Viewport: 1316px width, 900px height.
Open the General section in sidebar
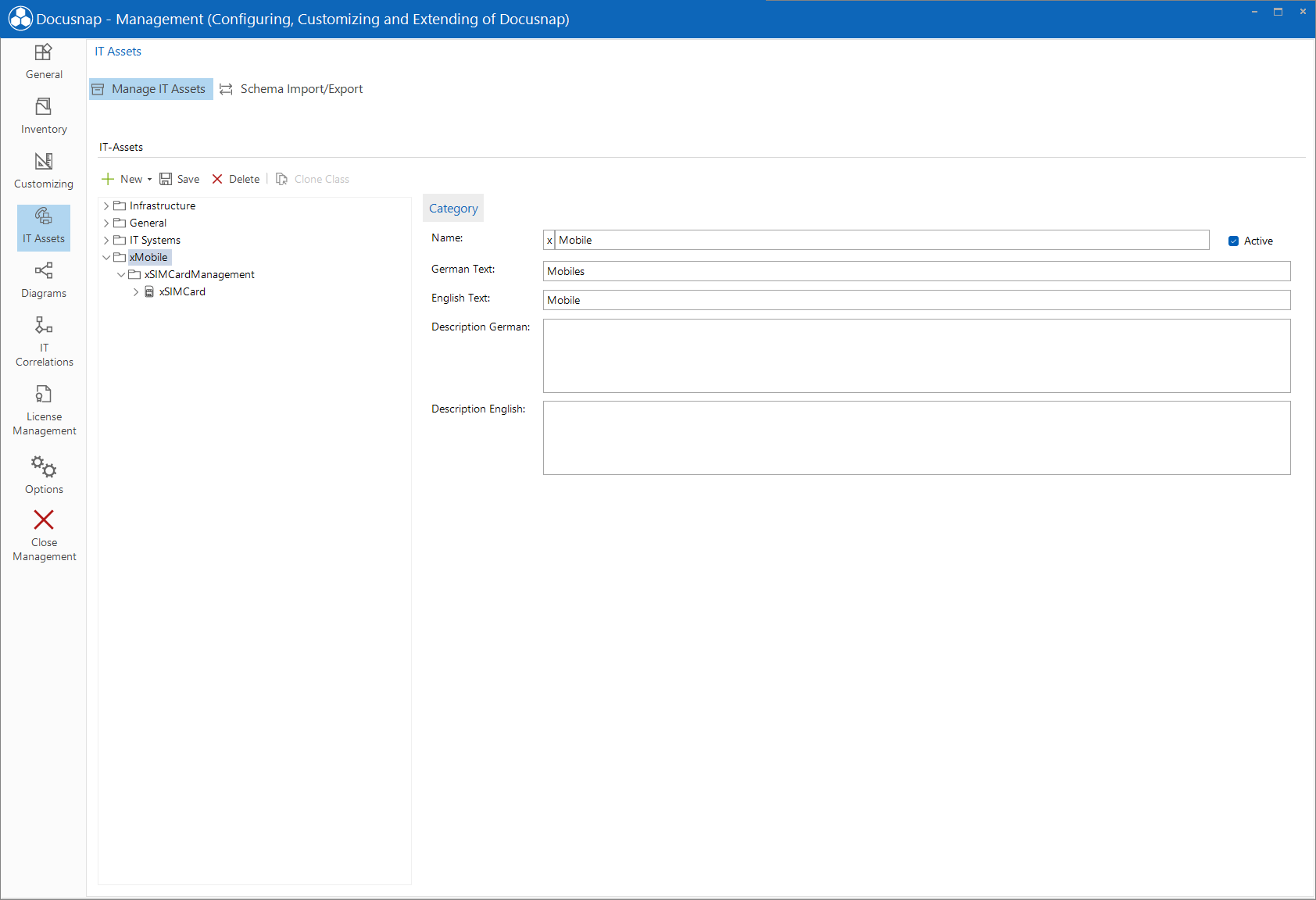click(44, 62)
